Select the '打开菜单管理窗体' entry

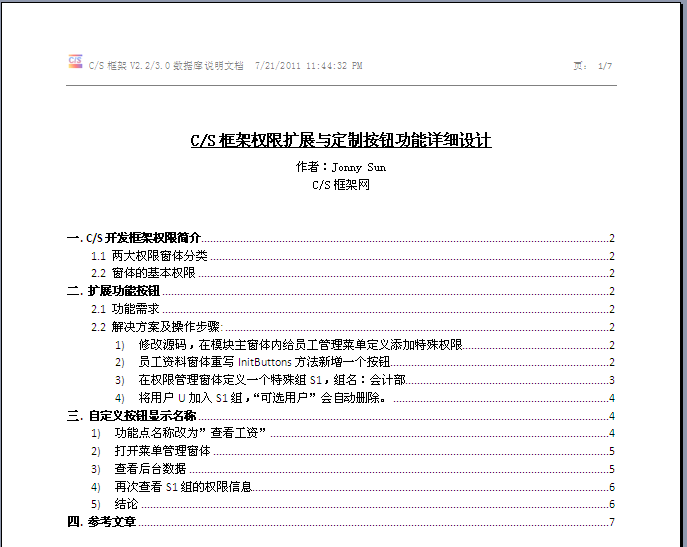(162, 451)
